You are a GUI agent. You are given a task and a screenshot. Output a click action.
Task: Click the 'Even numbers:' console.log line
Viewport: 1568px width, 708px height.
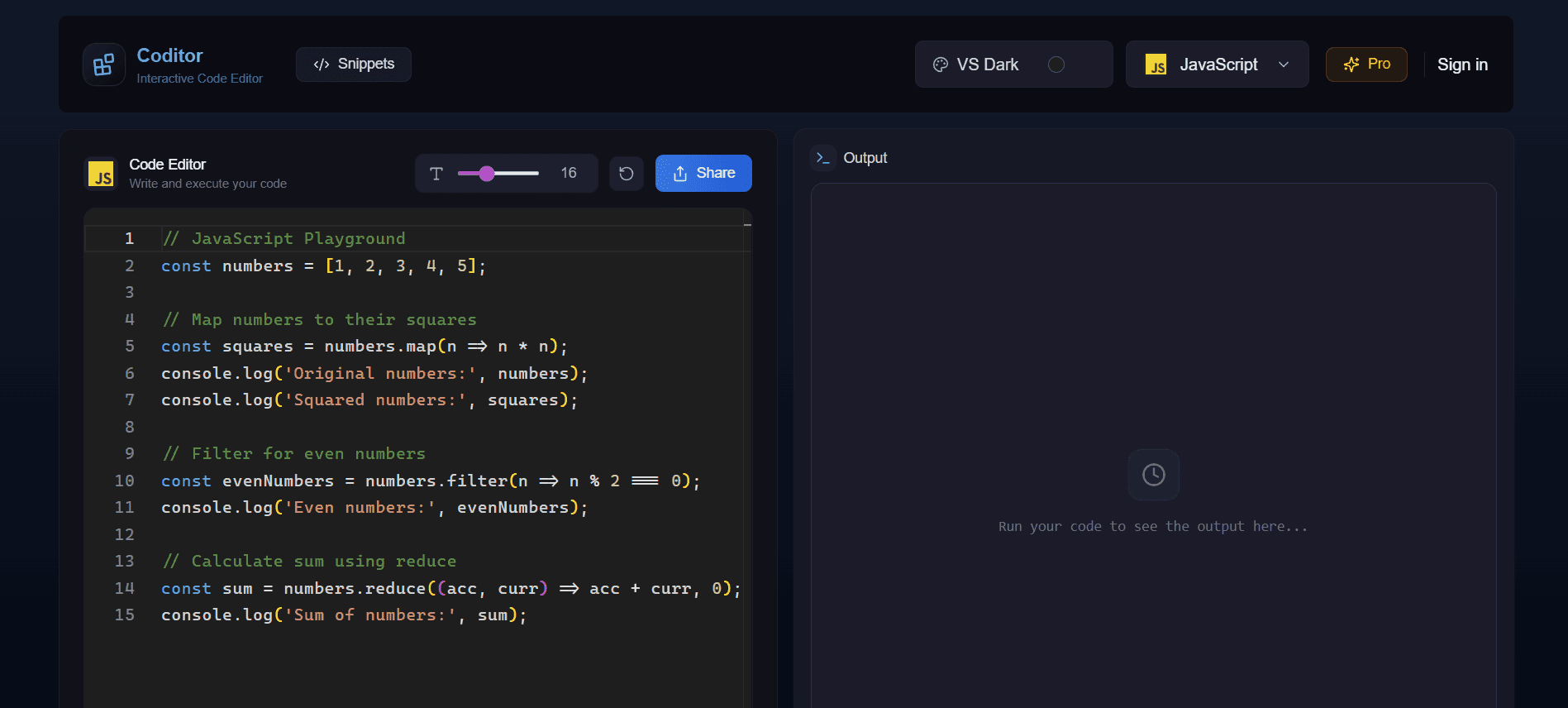374,508
